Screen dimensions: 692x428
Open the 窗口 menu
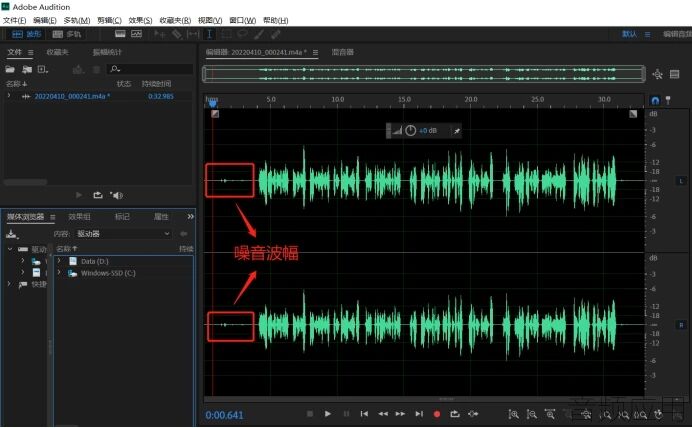242,20
